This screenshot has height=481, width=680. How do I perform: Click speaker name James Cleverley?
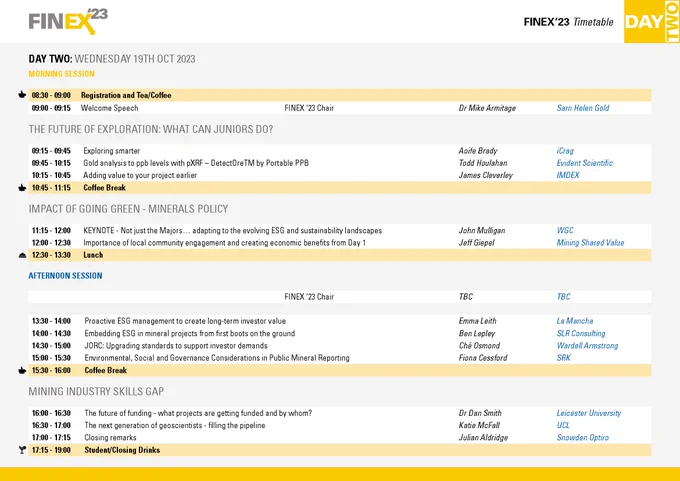[486, 175]
